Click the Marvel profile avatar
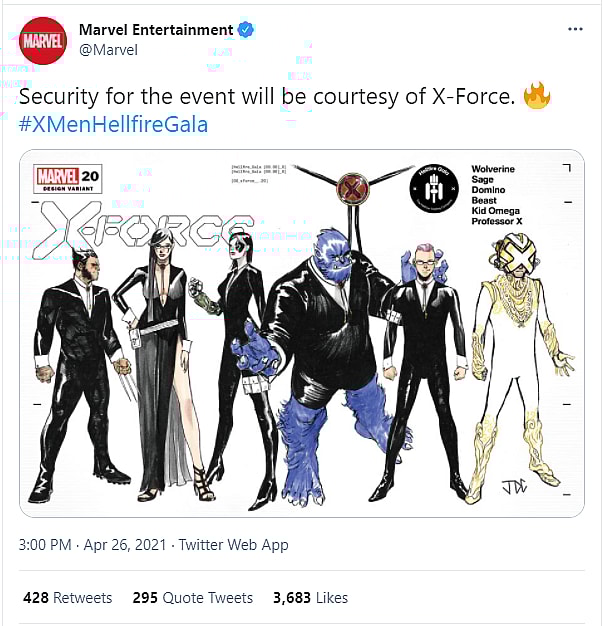The height and width of the screenshot is (626, 609). (x=44, y=40)
